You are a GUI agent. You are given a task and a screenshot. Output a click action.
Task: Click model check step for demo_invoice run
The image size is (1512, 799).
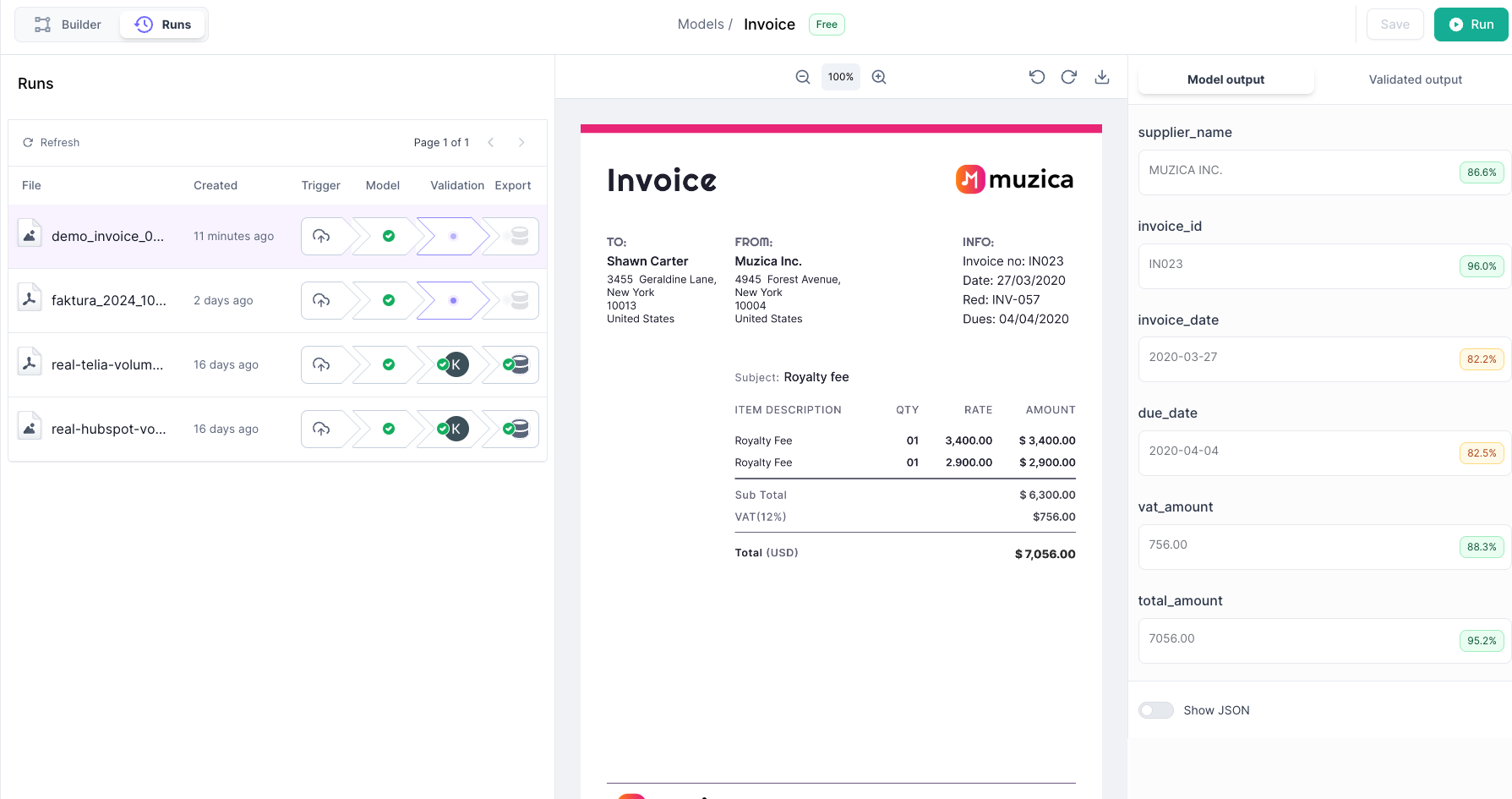click(x=389, y=237)
